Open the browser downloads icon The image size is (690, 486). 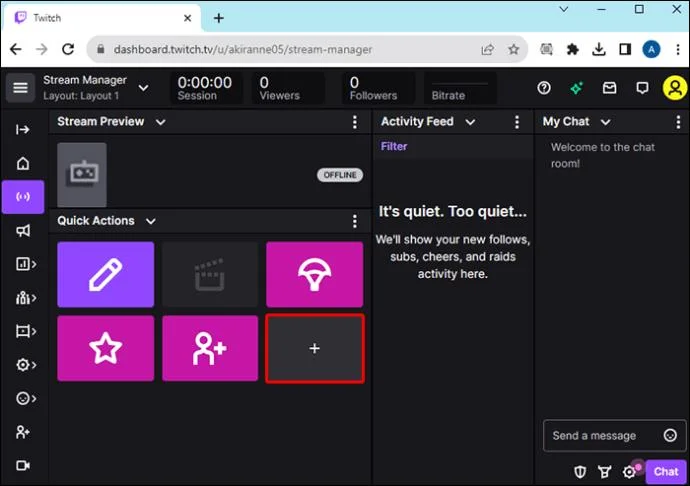pos(598,49)
